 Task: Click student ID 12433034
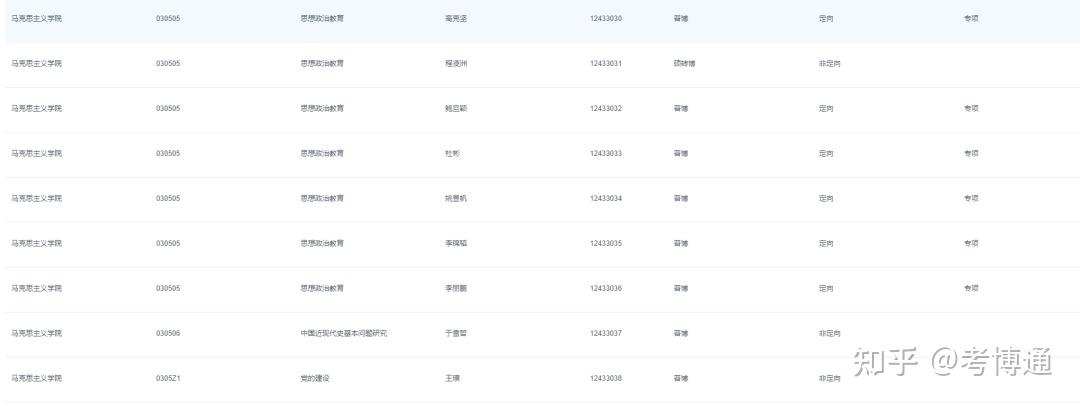click(606, 199)
